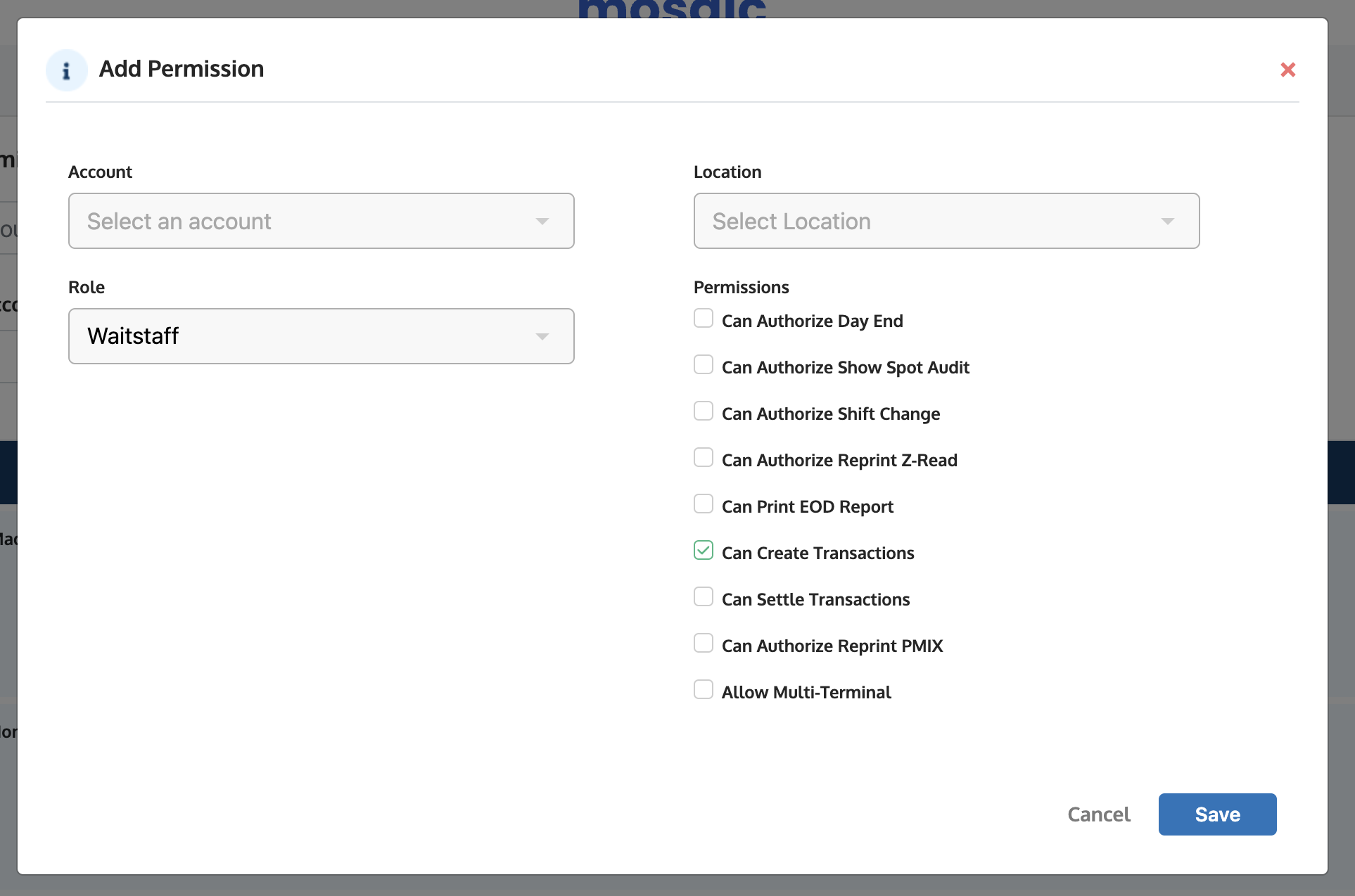Uncheck Can Create Transactions checkbox
1355x896 pixels.
[703, 551]
